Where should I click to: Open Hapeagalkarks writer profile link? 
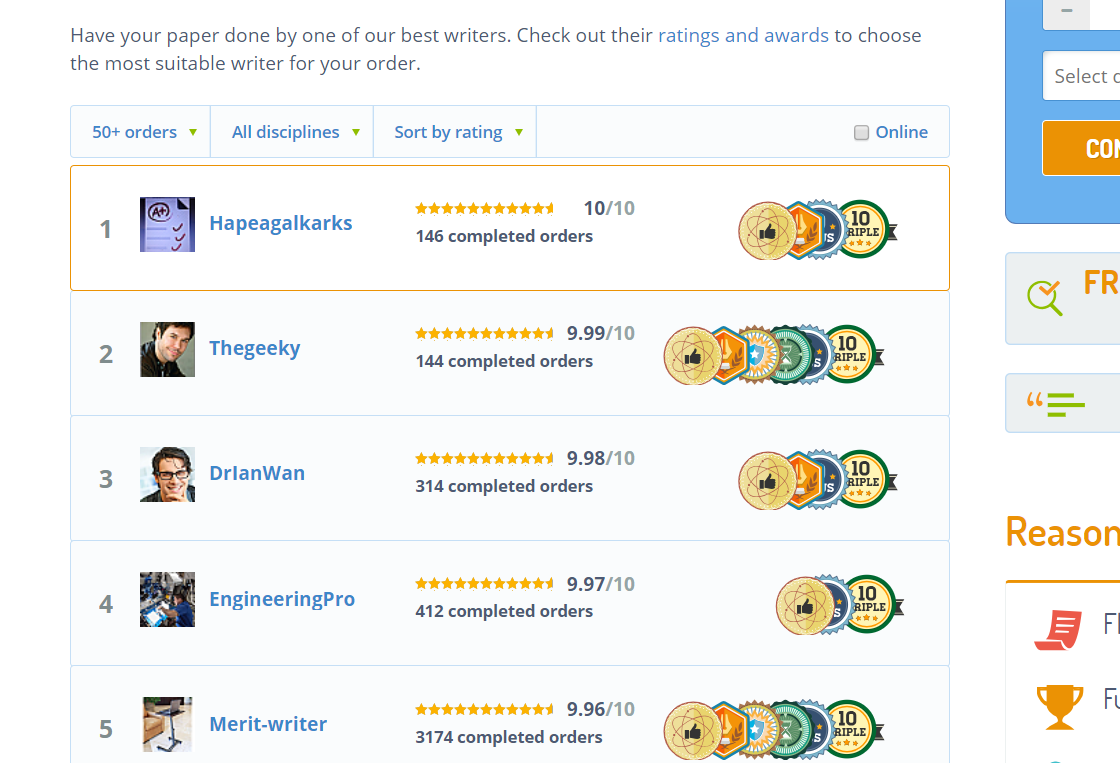280,223
